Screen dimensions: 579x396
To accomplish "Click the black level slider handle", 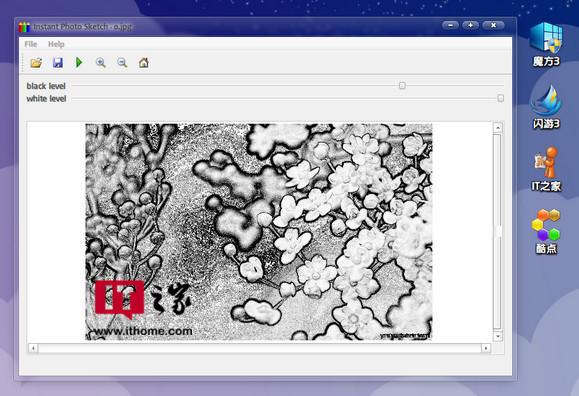I will [x=402, y=85].
